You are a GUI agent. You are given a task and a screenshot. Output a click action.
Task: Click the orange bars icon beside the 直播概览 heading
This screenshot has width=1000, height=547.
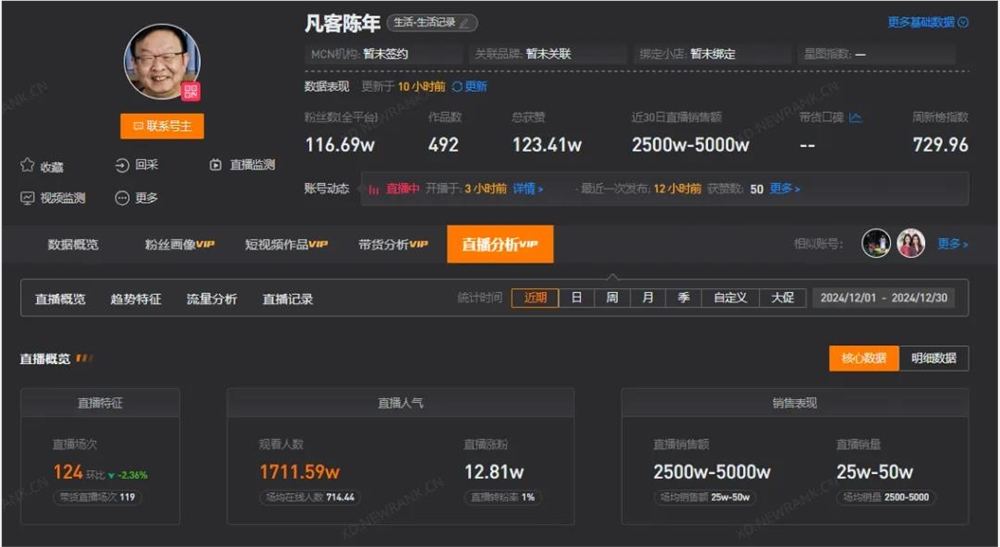pos(84,358)
